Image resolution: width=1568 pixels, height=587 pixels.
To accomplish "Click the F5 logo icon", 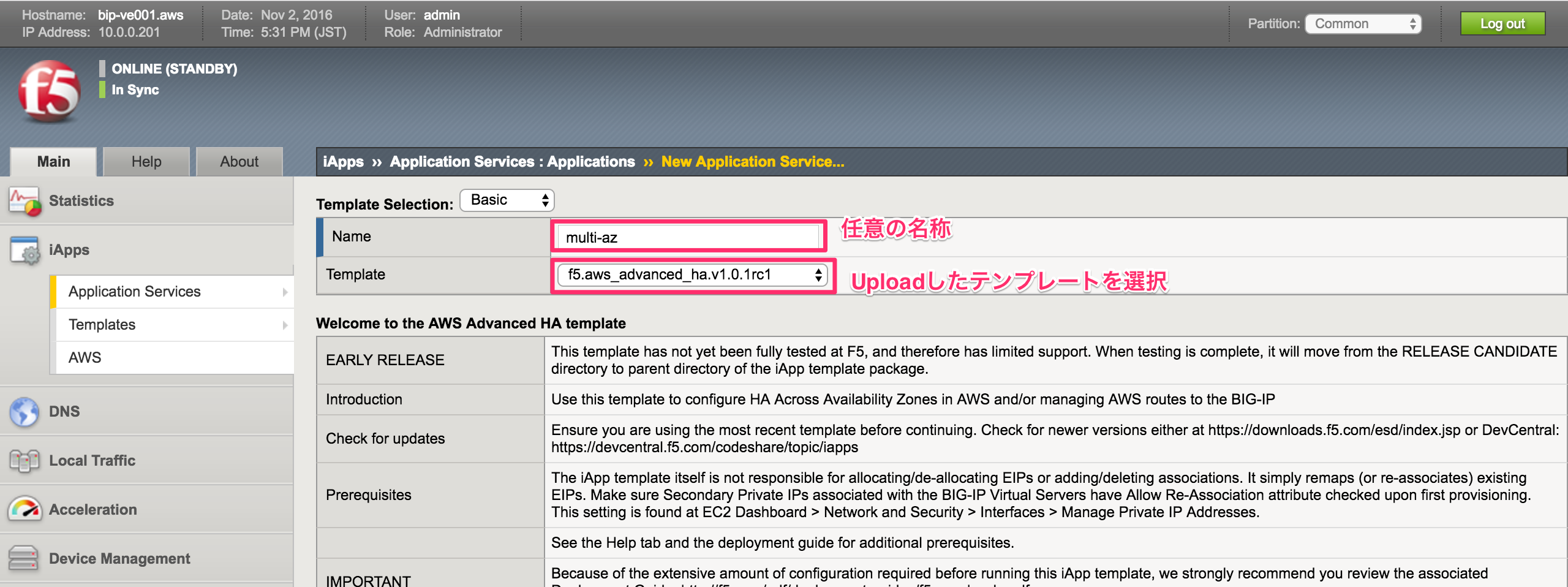I will pos(49,91).
